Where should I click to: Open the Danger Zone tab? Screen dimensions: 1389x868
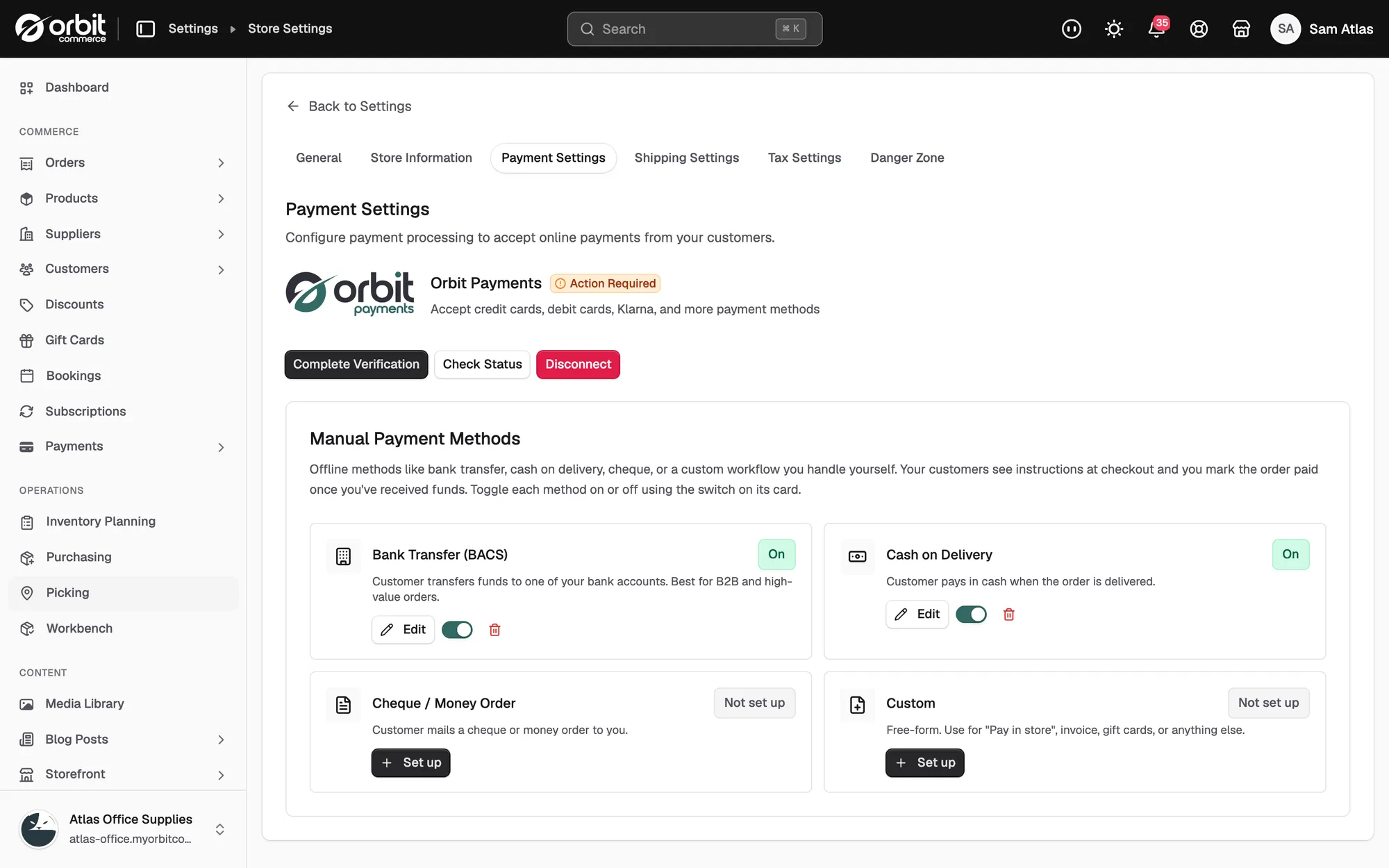click(x=907, y=158)
